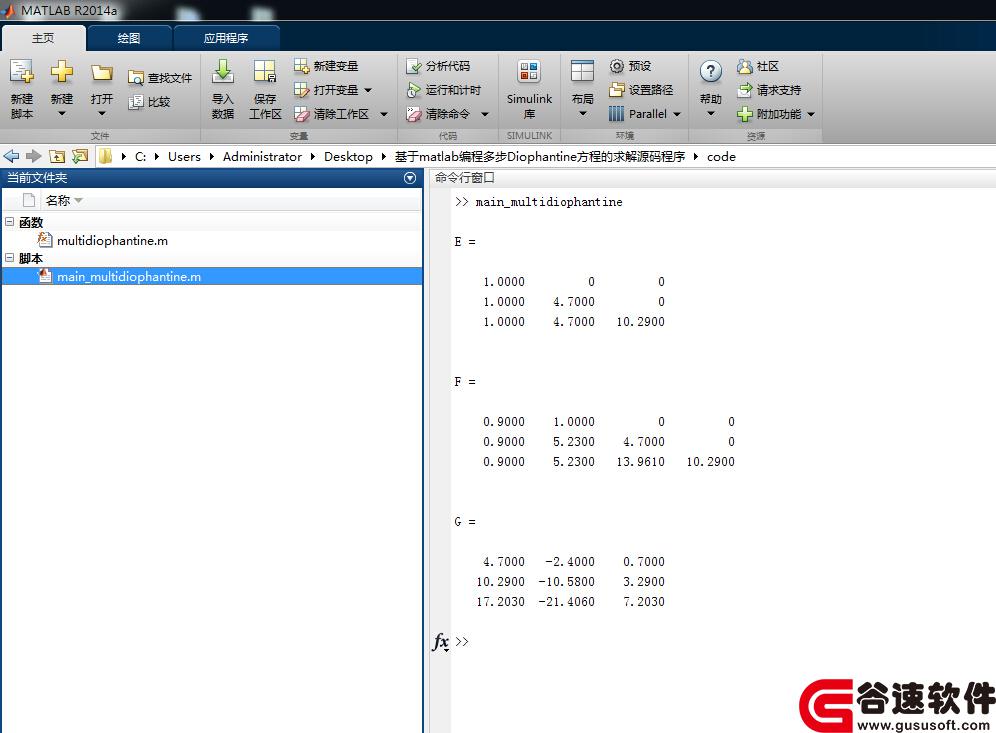Switch to the Home (主页) tab

click(x=43, y=38)
